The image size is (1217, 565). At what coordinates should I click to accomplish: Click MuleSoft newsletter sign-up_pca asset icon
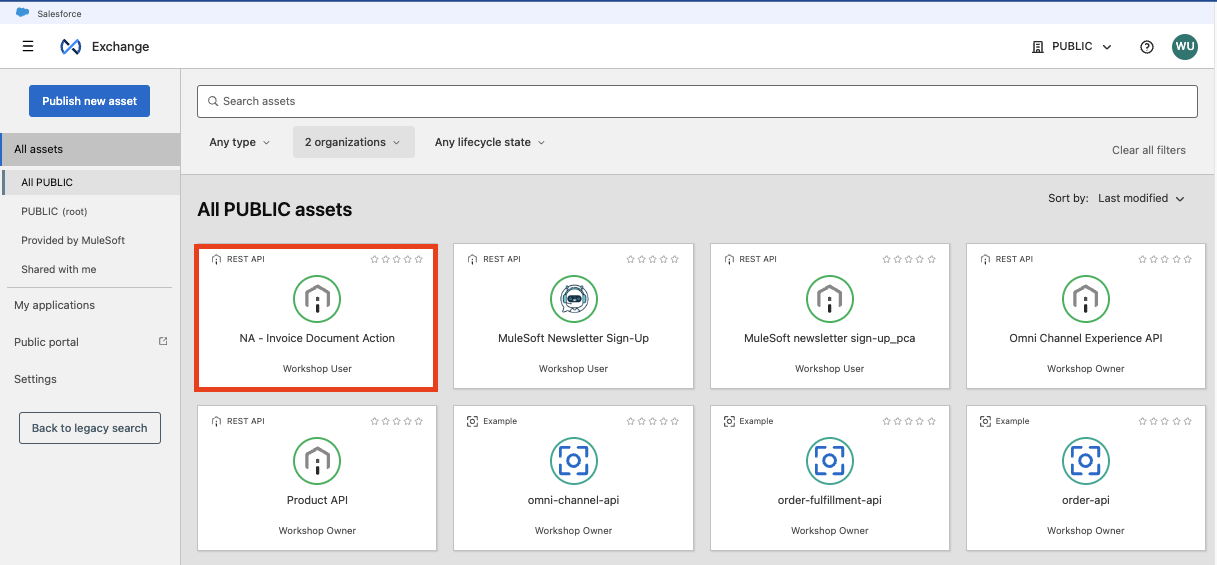tap(830, 298)
